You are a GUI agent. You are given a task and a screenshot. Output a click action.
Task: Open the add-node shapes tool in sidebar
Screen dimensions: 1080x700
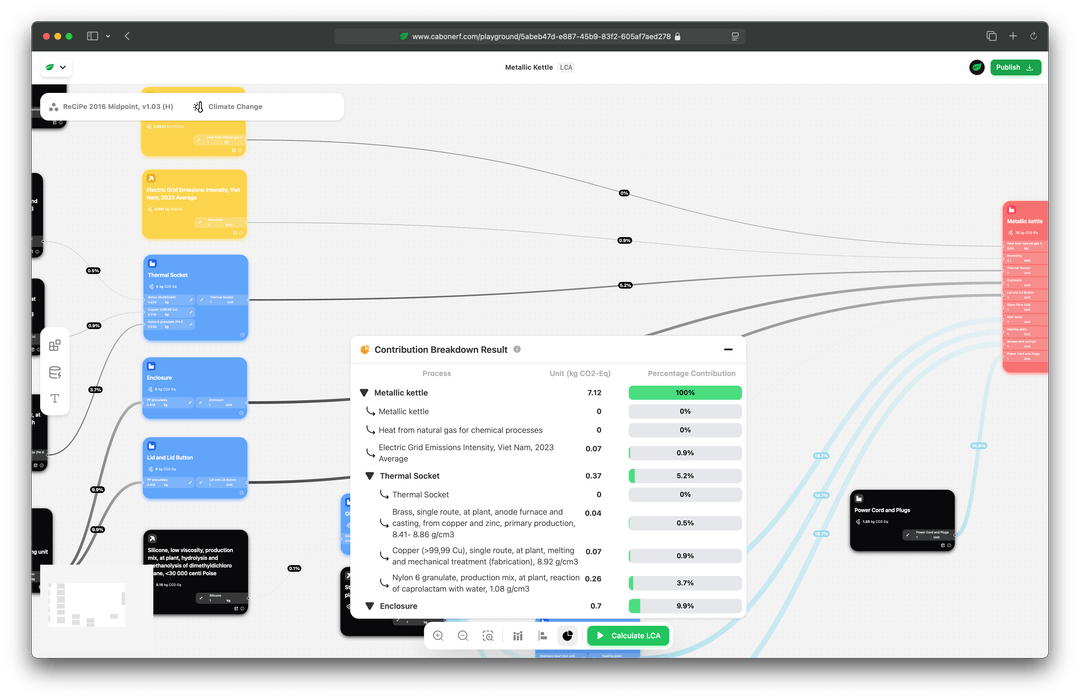point(54,345)
